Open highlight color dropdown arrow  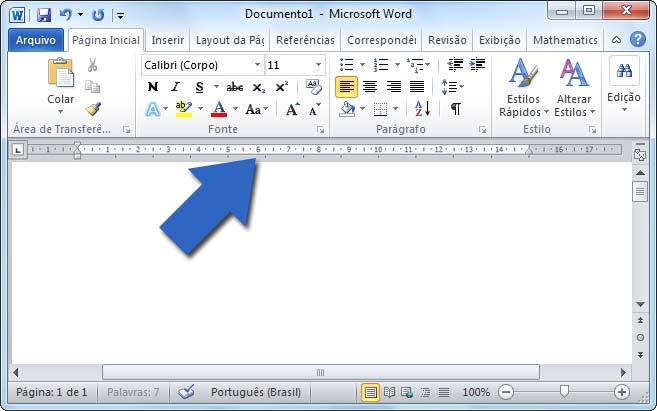point(201,109)
